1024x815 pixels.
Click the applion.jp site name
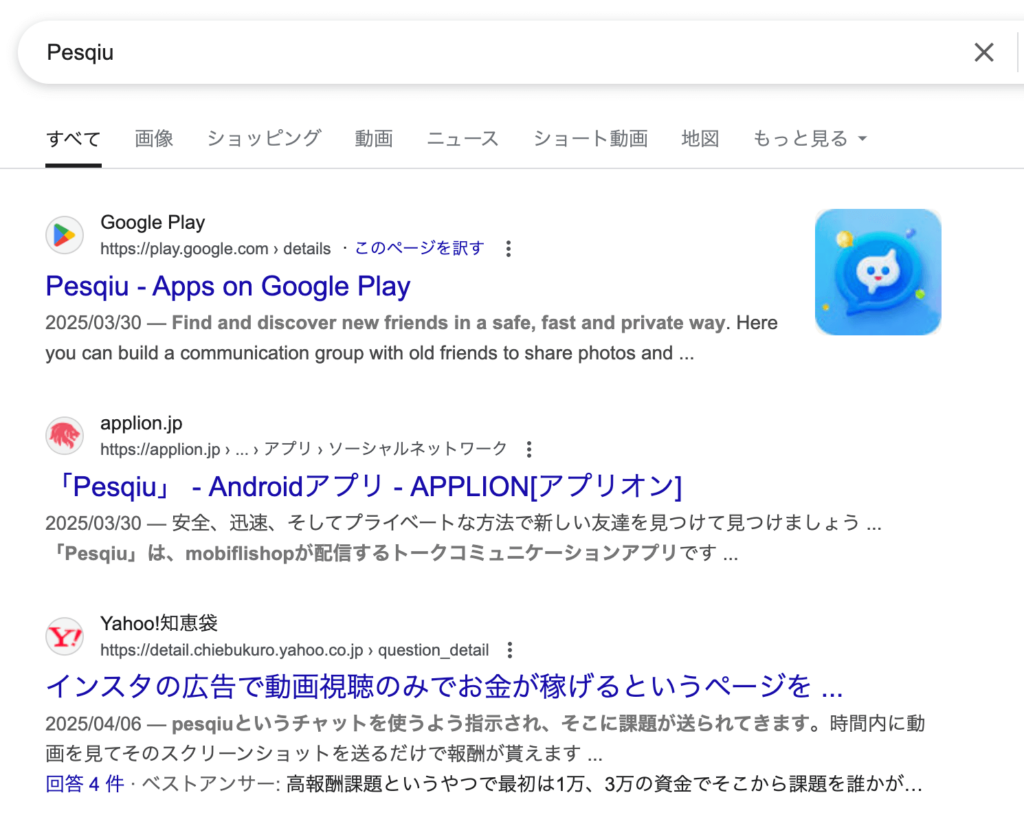point(141,423)
